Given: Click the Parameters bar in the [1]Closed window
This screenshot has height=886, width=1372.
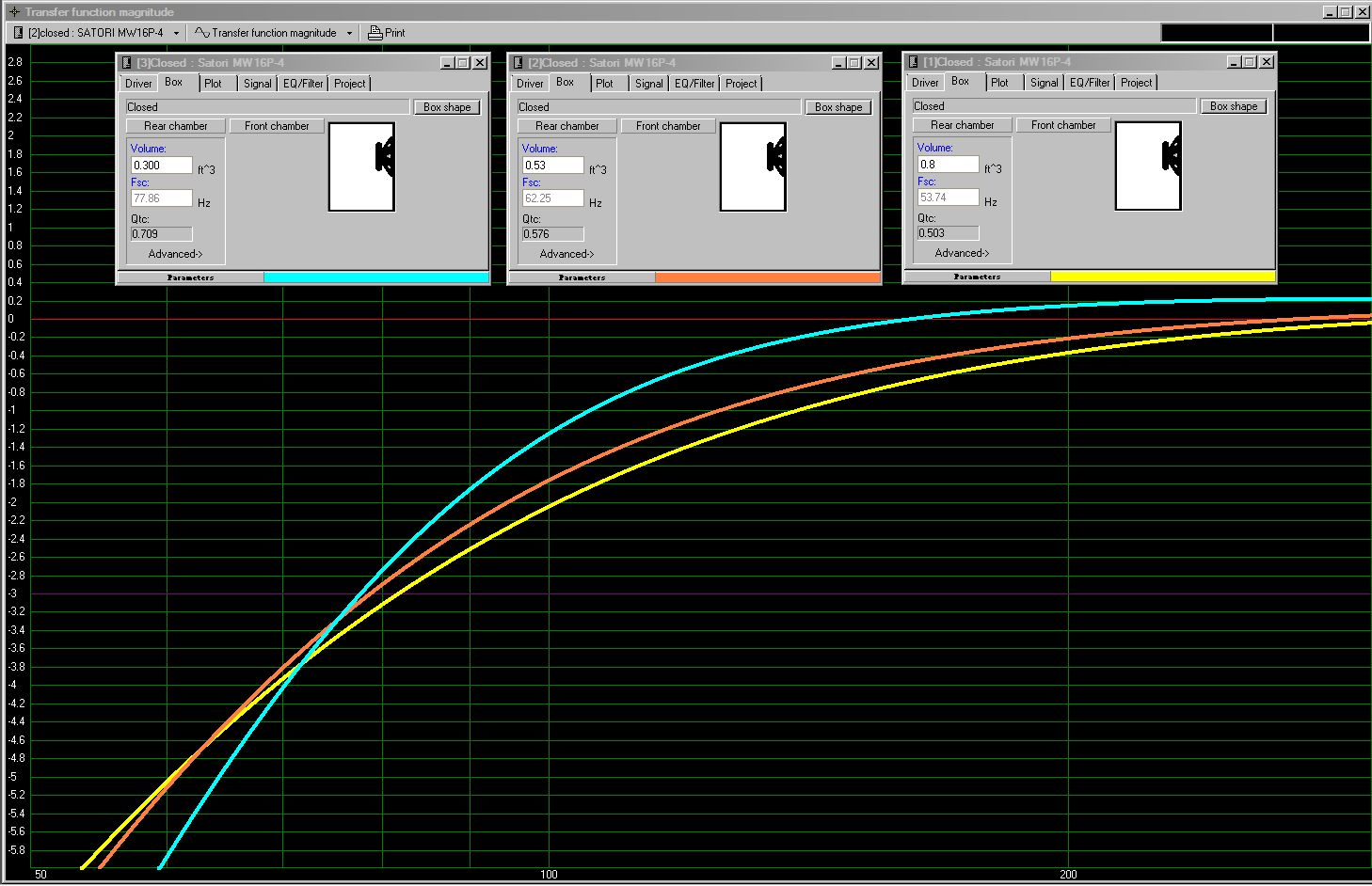Looking at the screenshot, I should pos(978,277).
